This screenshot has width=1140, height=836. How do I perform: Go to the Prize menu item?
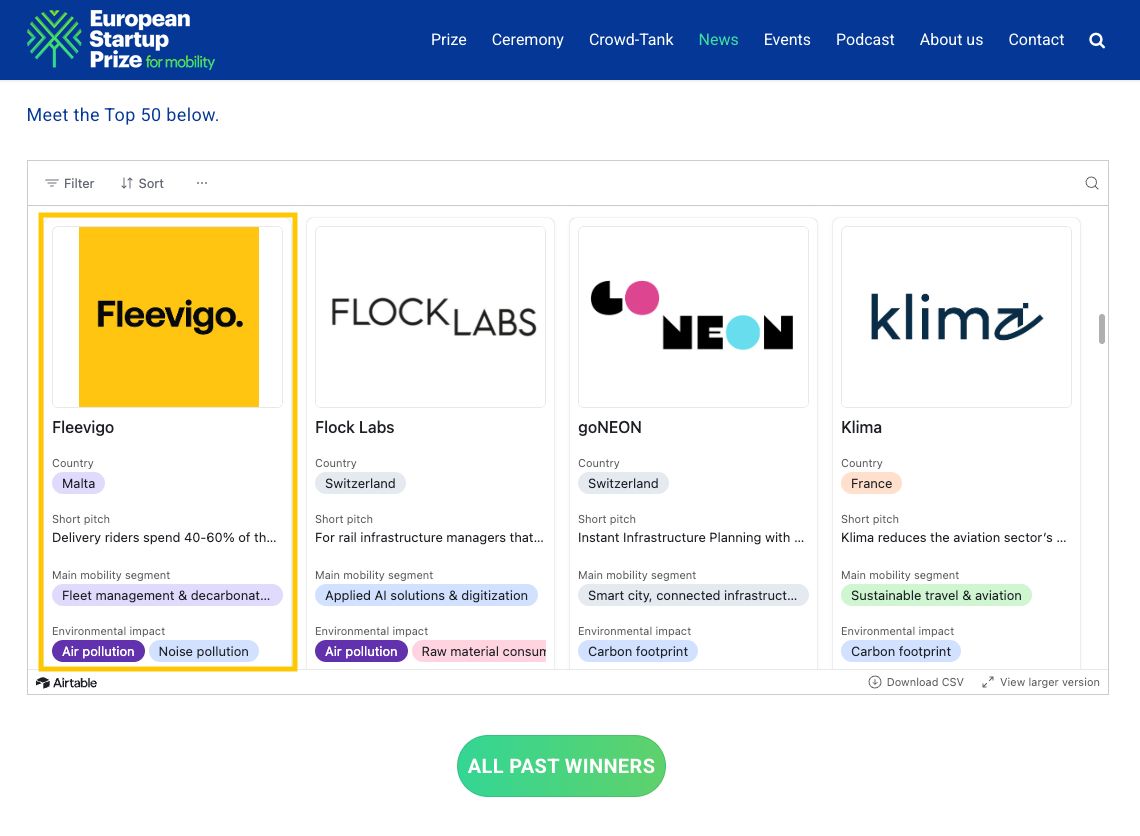[x=449, y=40]
